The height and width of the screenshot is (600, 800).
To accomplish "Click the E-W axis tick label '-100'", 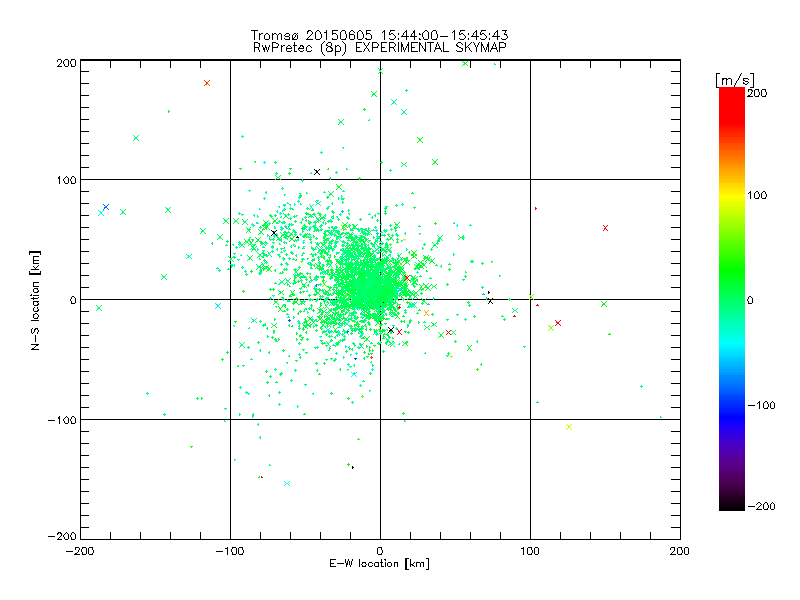I will click(230, 552).
